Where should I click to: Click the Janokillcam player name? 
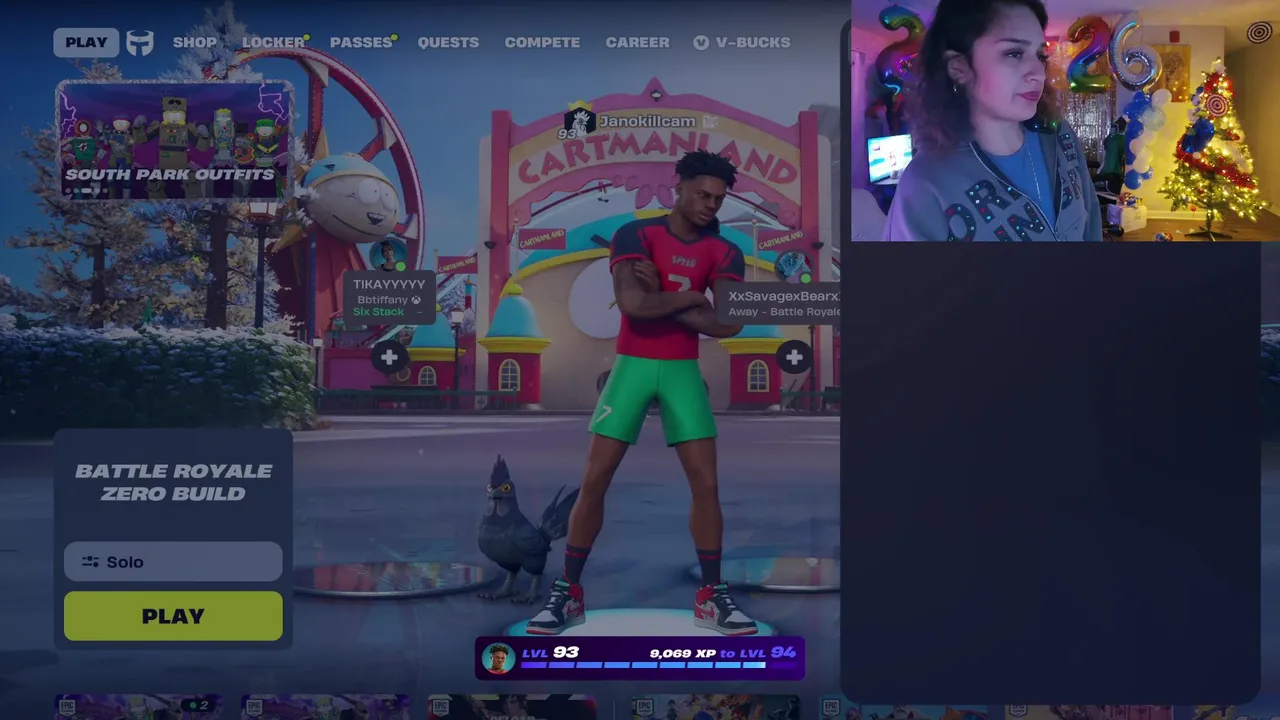647,121
